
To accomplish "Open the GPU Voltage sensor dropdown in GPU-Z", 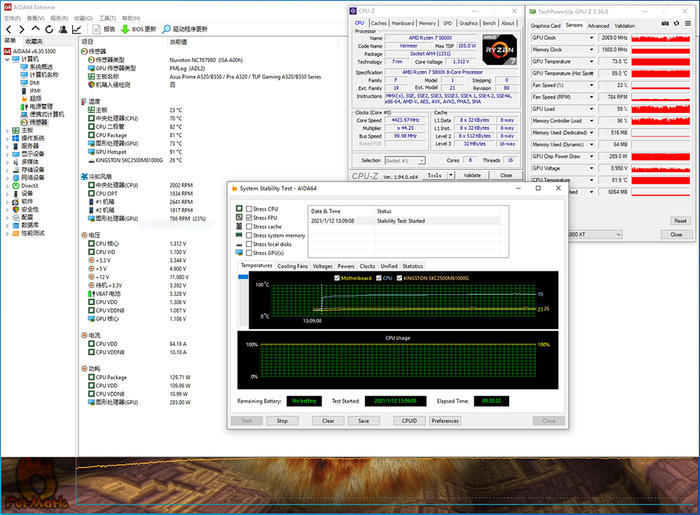I will [592, 169].
